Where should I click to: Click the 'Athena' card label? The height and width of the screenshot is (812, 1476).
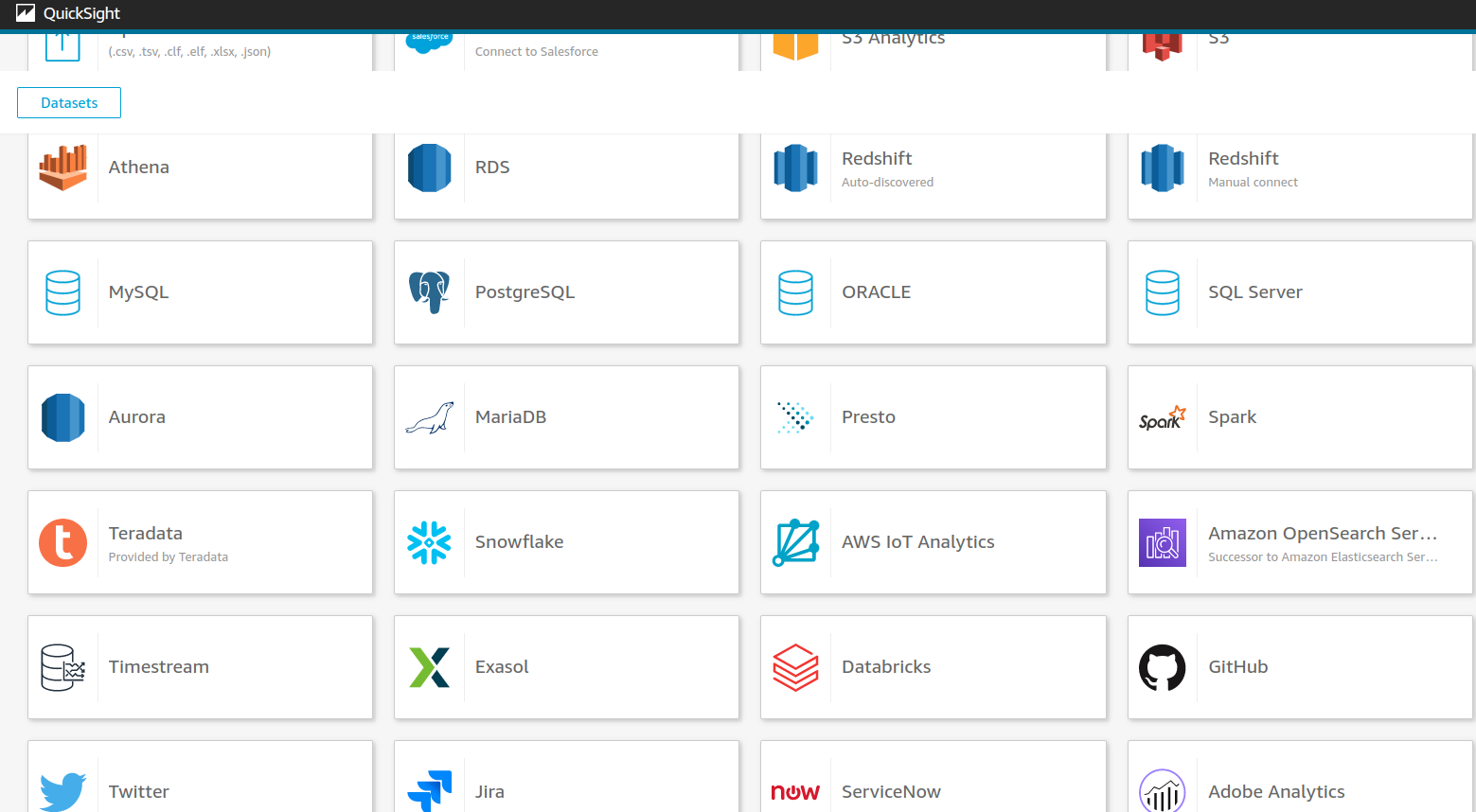click(139, 168)
